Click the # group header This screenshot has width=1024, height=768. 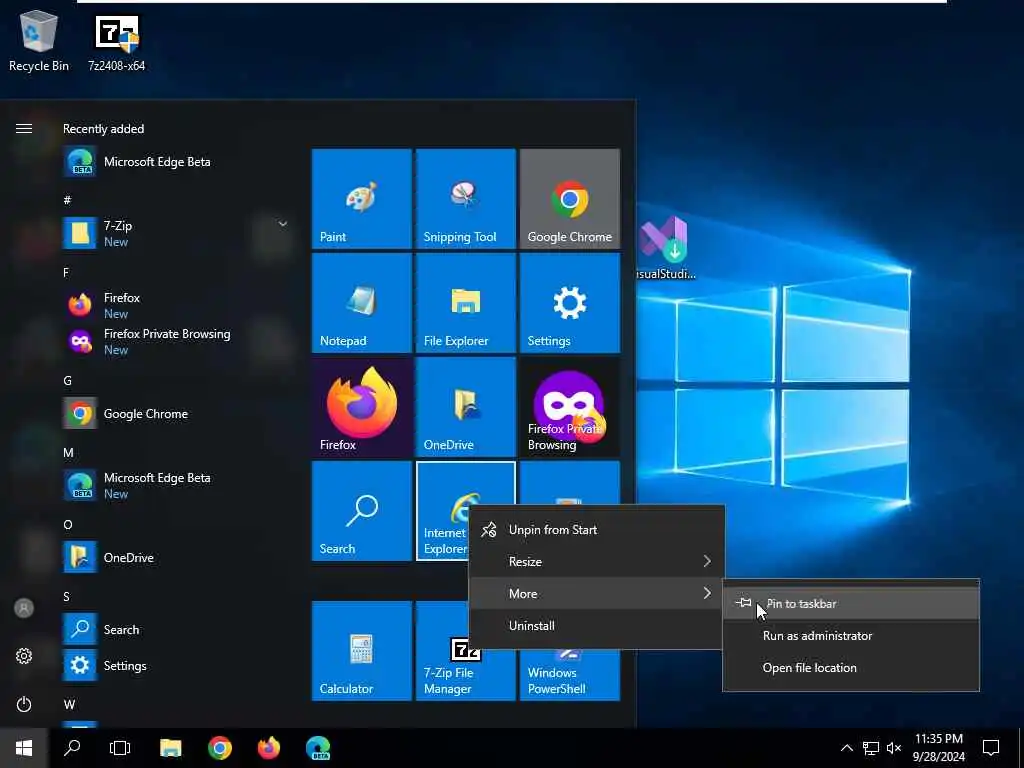pos(67,200)
